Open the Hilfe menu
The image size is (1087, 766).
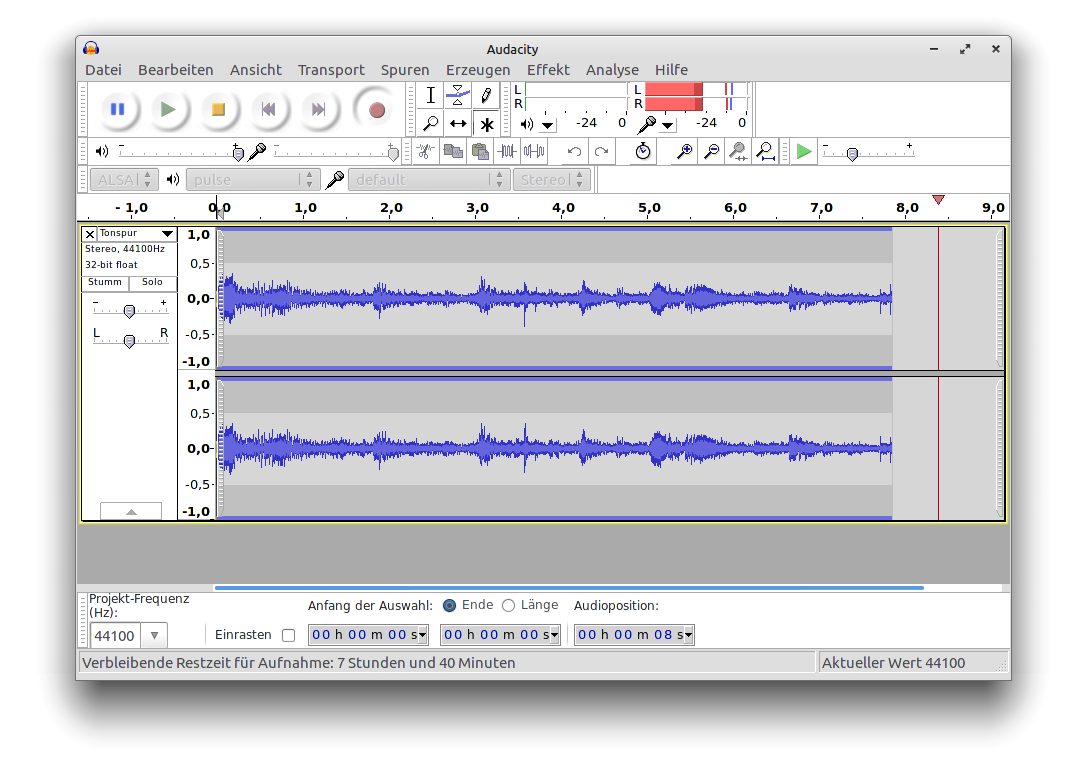671,70
